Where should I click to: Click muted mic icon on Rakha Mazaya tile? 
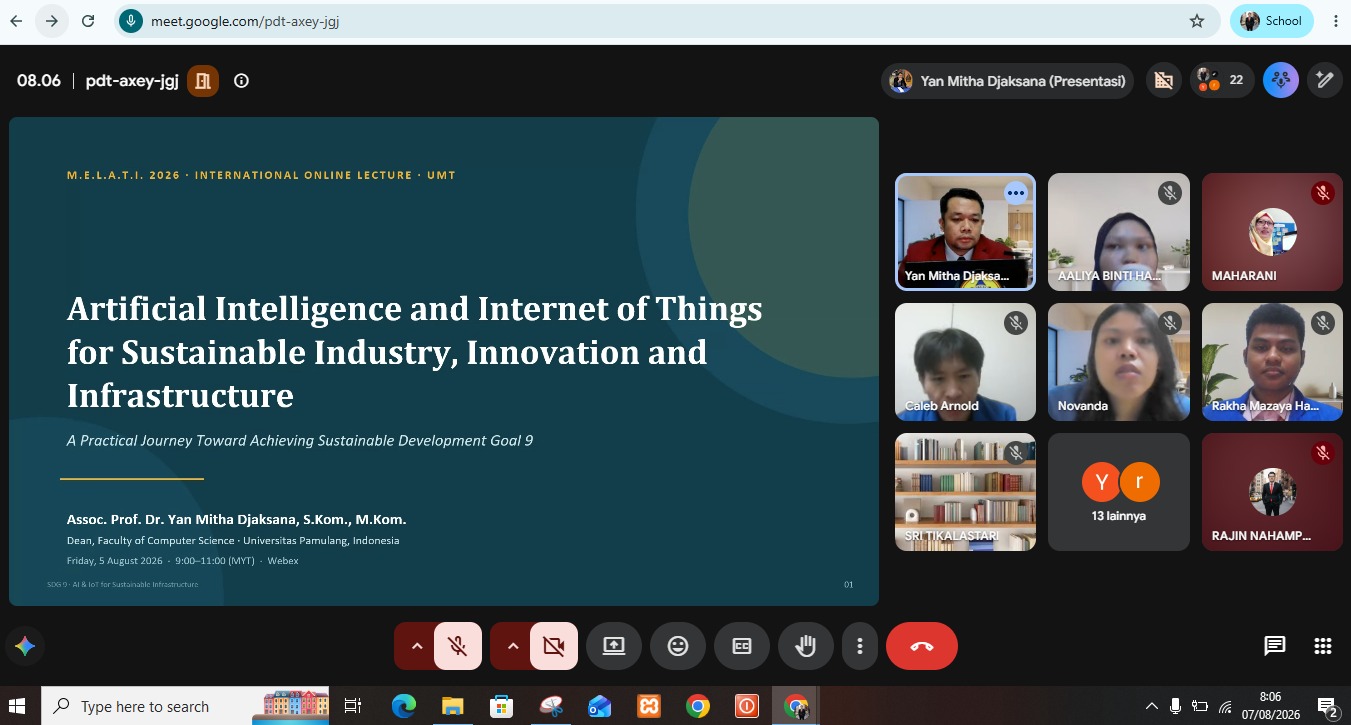click(x=1323, y=323)
